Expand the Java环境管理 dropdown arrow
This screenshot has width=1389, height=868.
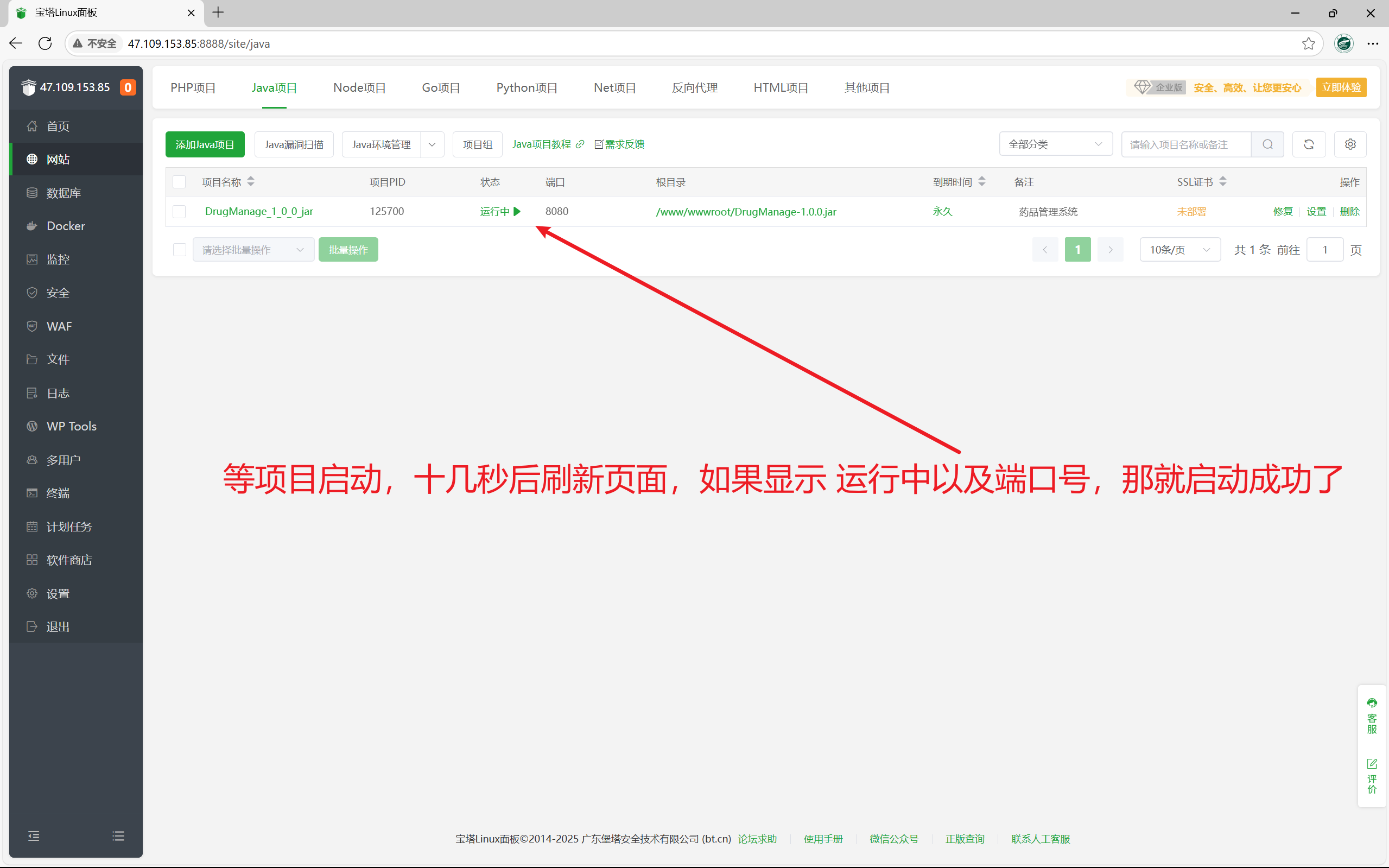point(432,144)
